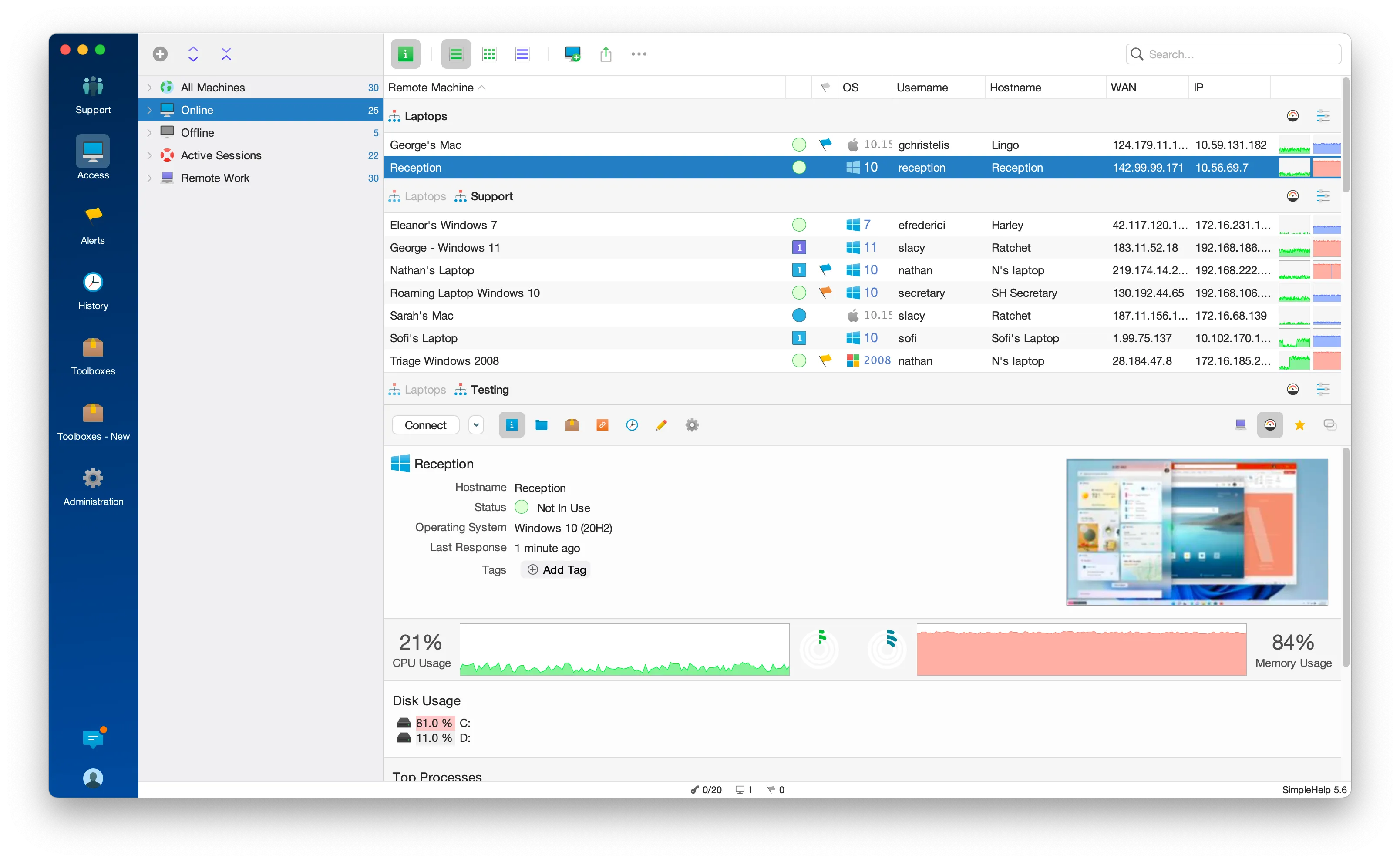Open the dropdown next to the Connect button
The height and width of the screenshot is (862, 1400).
(475, 425)
